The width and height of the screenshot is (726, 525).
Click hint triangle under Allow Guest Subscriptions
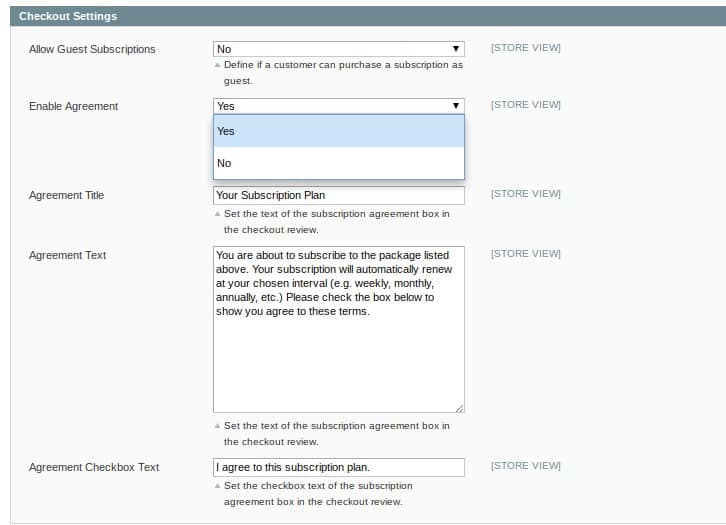pos(217,65)
